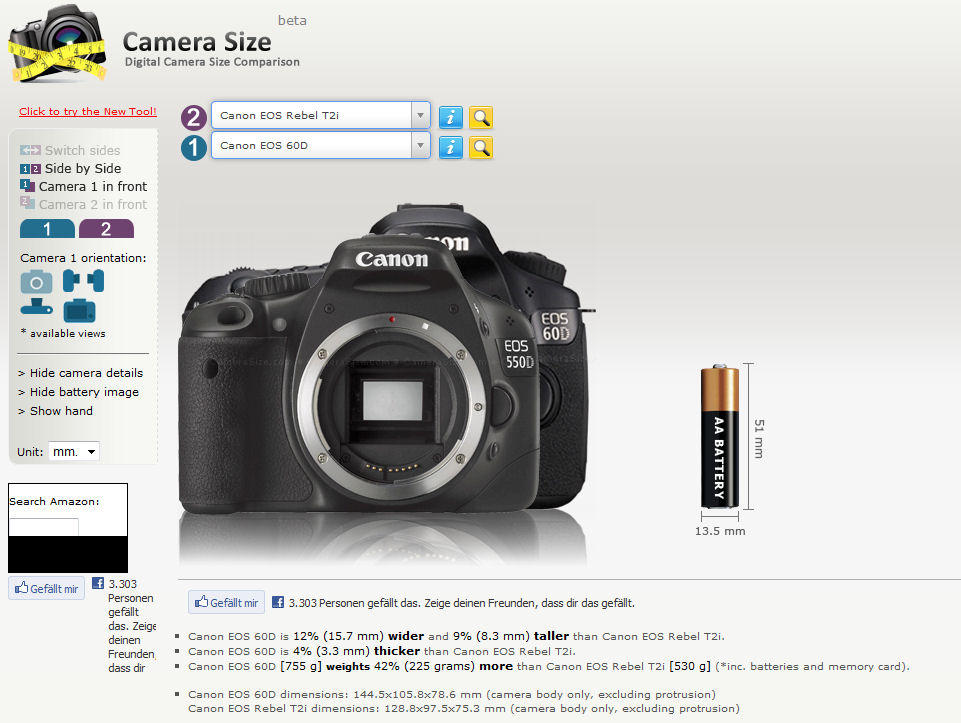
Task: Select top view orientation icon
Action: tap(36, 306)
